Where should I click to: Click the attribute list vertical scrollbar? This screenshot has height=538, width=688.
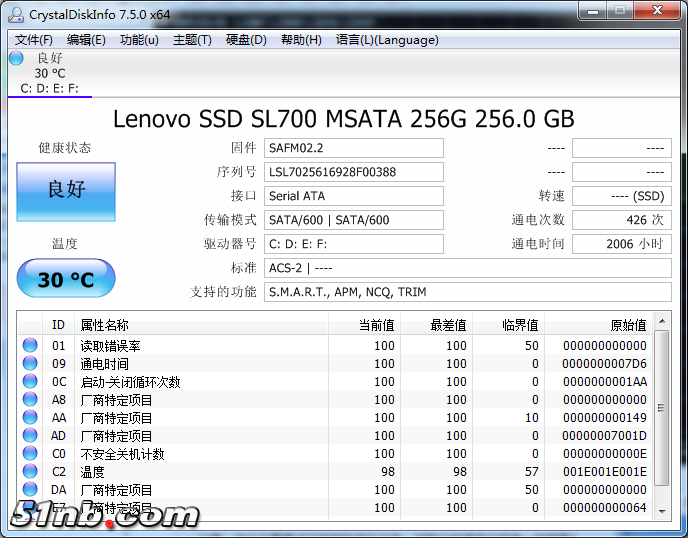coord(661,420)
